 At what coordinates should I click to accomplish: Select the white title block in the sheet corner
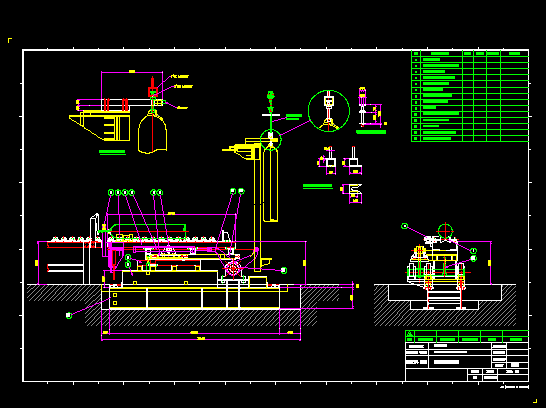(x=467, y=362)
